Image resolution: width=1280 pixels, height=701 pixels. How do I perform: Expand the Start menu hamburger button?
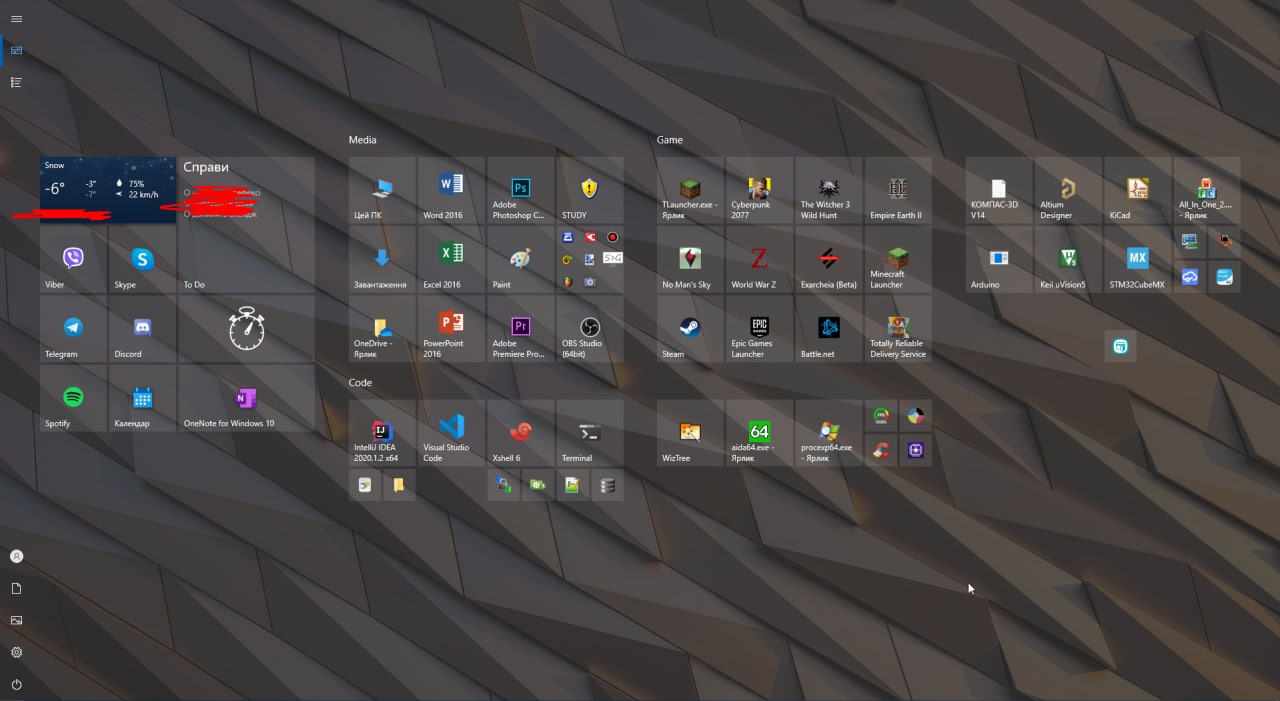click(x=16, y=19)
